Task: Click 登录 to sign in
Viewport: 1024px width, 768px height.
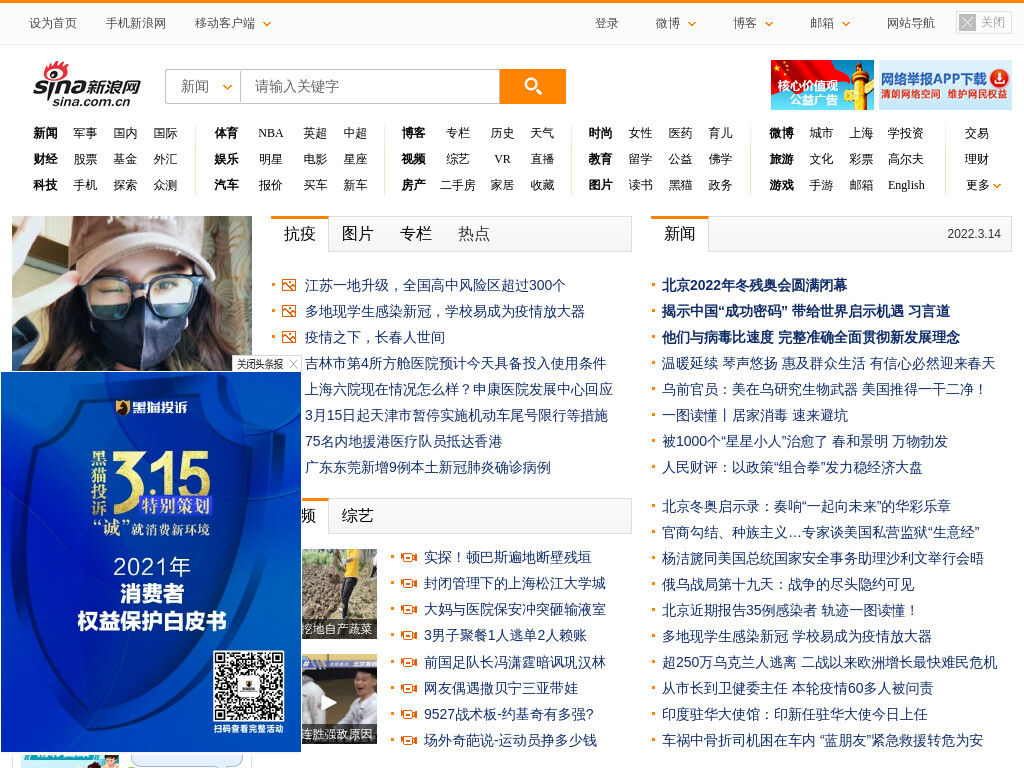Action: point(606,24)
